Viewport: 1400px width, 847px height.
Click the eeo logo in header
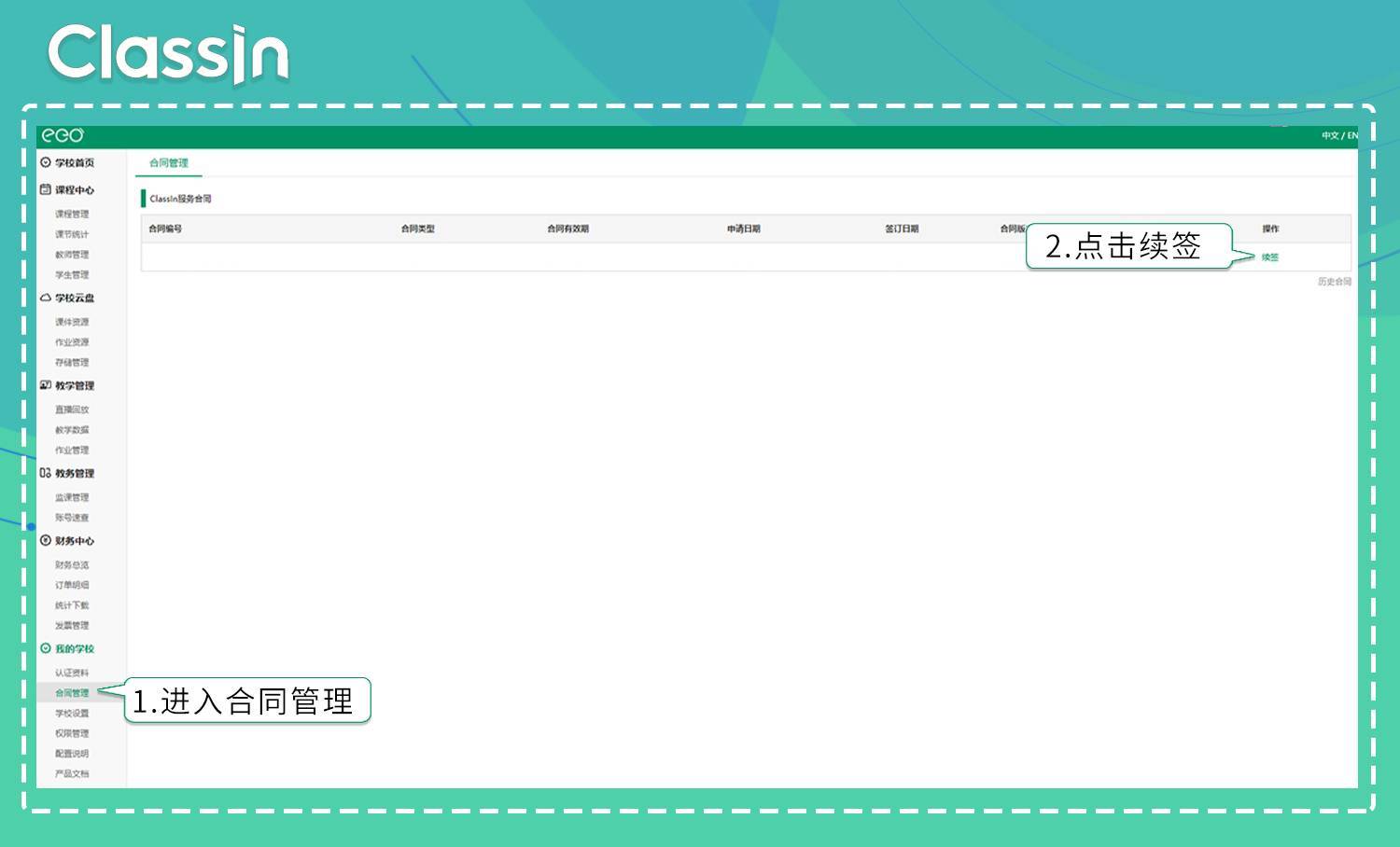63,136
